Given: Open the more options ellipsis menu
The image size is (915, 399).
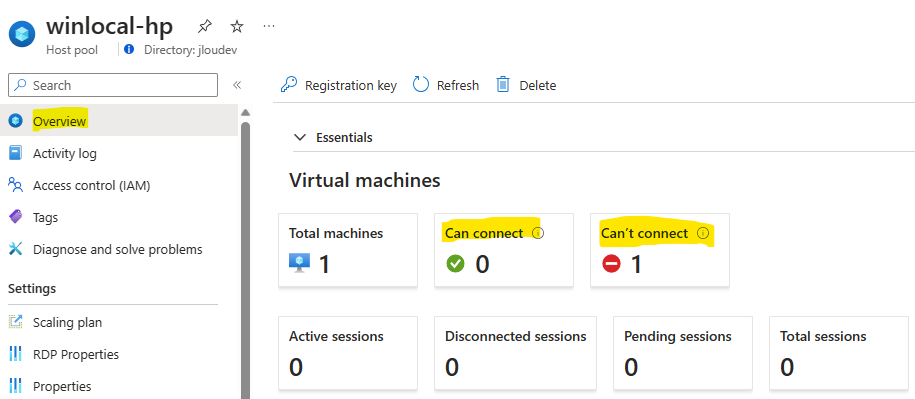Looking at the screenshot, I should click(x=268, y=26).
